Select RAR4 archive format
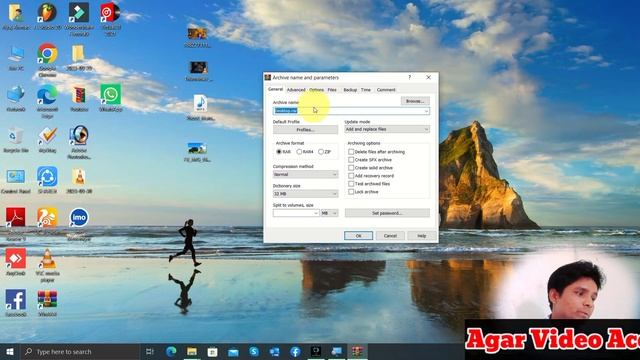 (299, 152)
